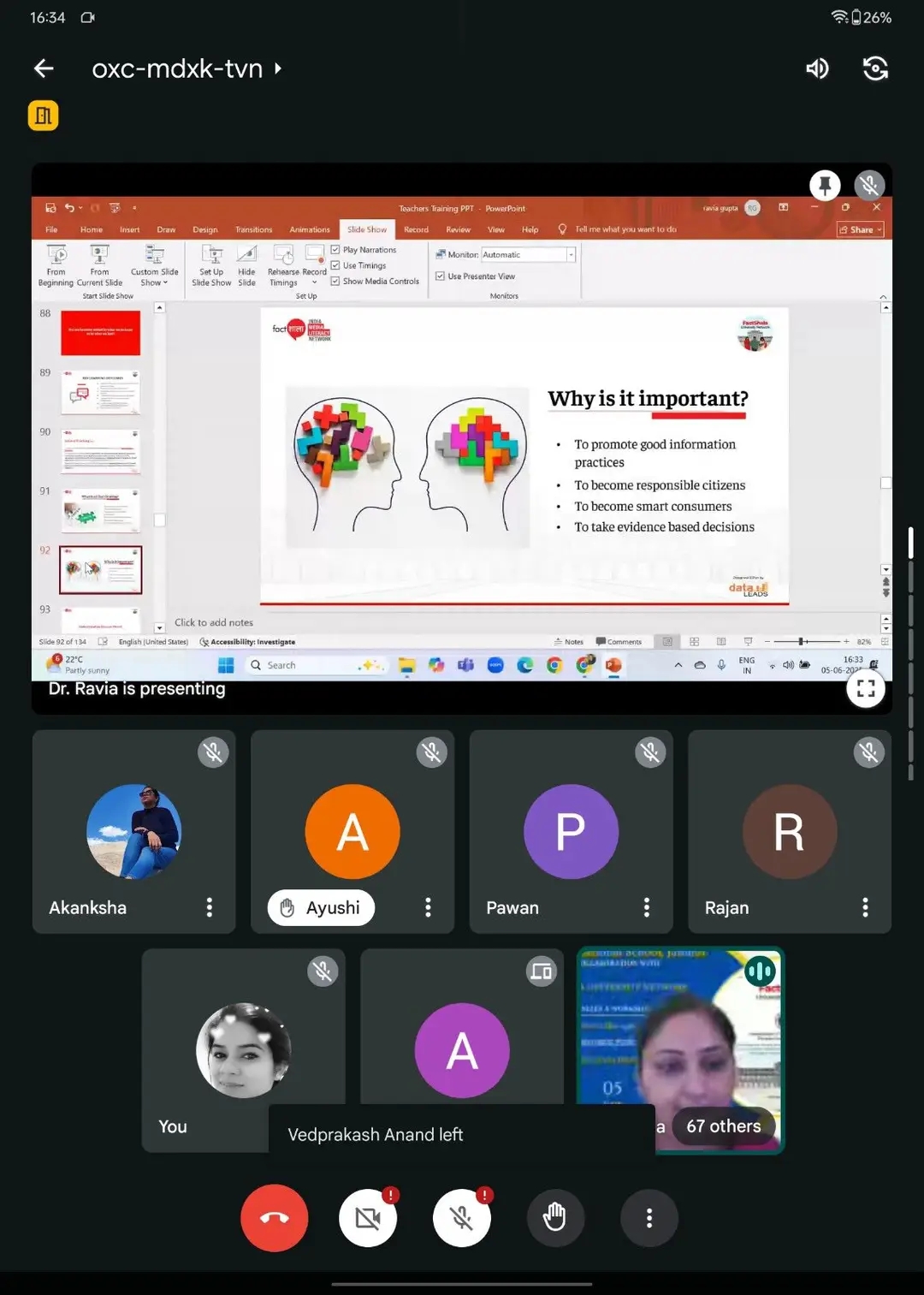Click Ayushi's raised hand chip
Screen dimensions: 924x1295
[321, 907]
